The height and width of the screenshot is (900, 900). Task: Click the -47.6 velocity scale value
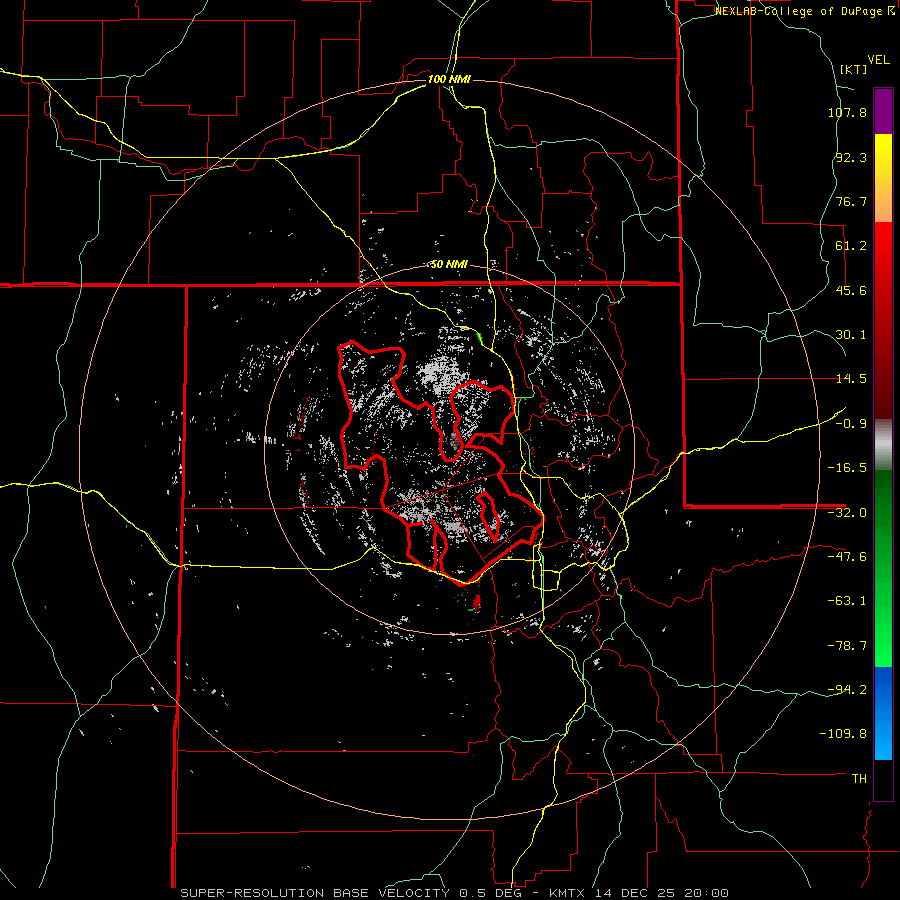pos(850,556)
